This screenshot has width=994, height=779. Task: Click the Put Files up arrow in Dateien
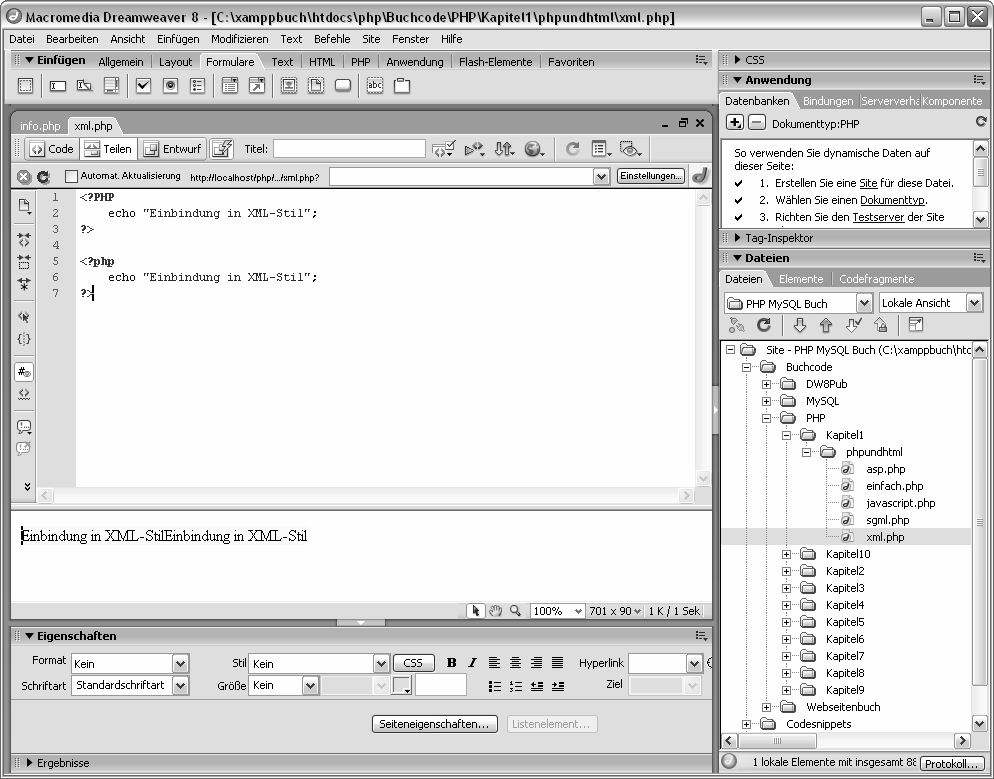coord(825,325)
